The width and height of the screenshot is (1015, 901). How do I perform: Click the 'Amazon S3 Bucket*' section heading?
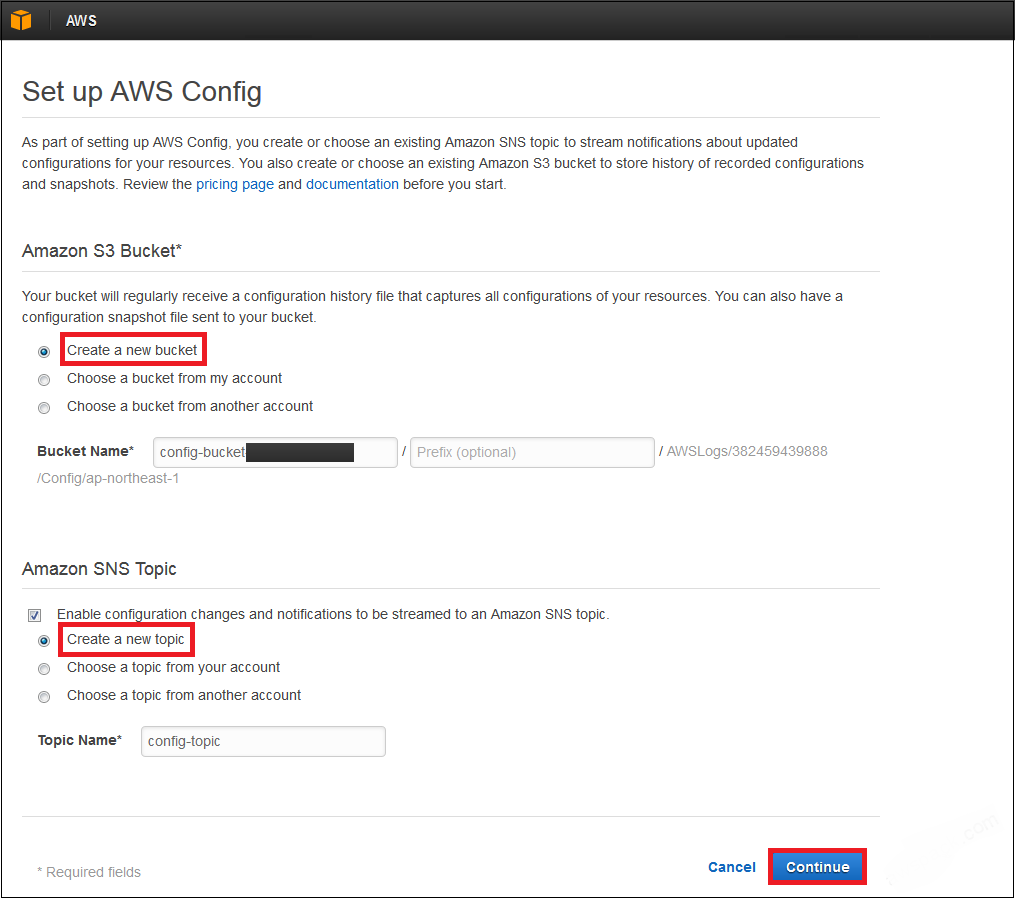coord(102,251)
